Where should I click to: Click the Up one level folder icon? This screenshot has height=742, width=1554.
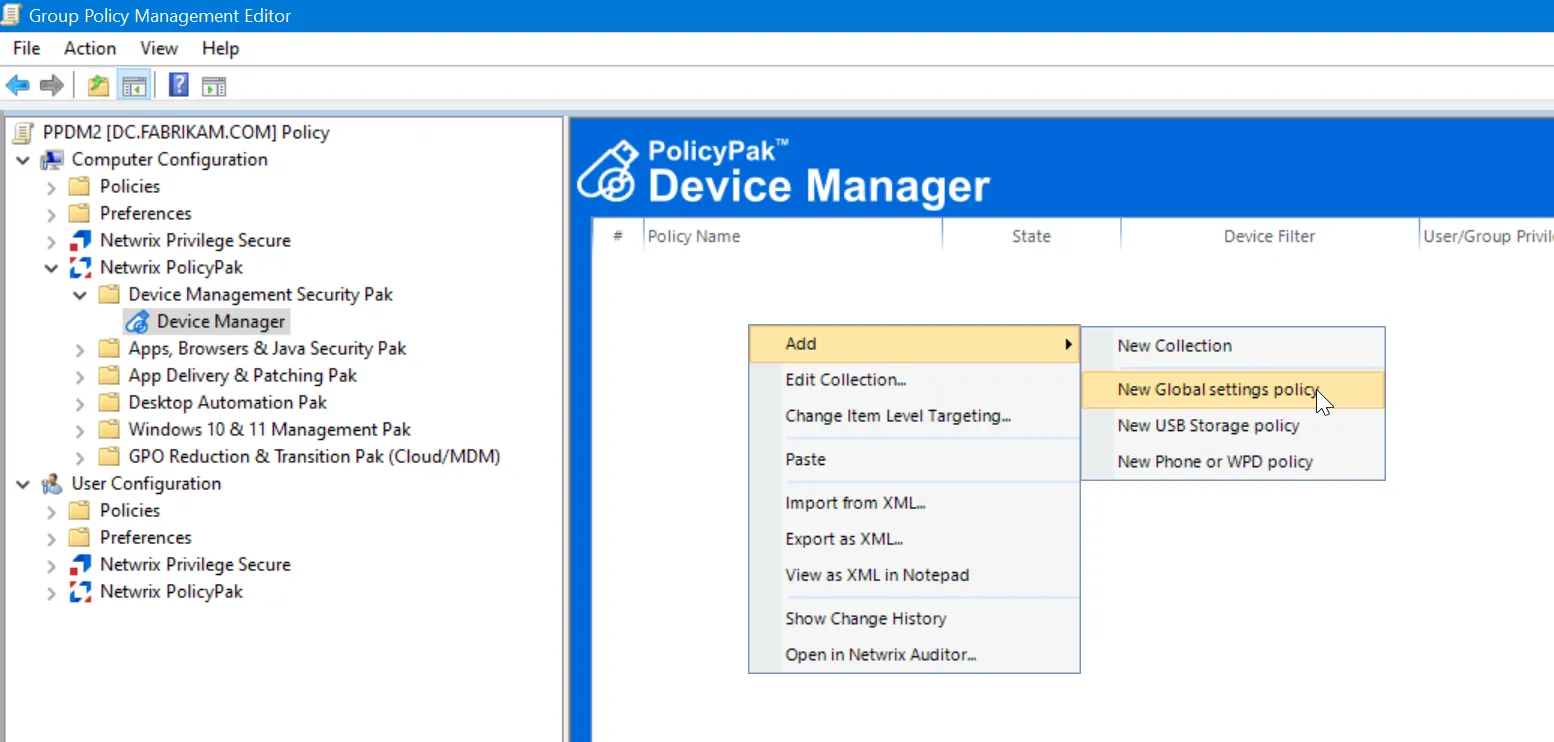click(x=98, y=86)
